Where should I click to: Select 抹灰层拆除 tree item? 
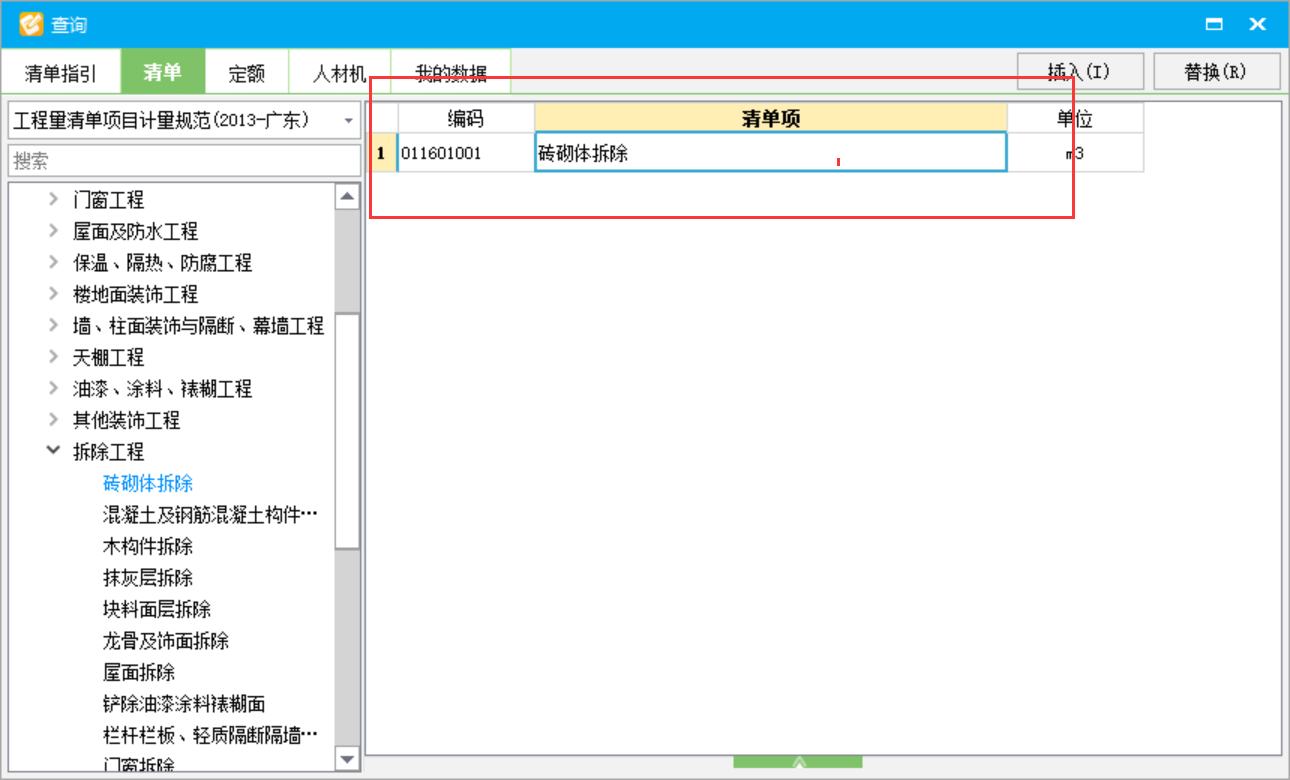click(148, 578)
